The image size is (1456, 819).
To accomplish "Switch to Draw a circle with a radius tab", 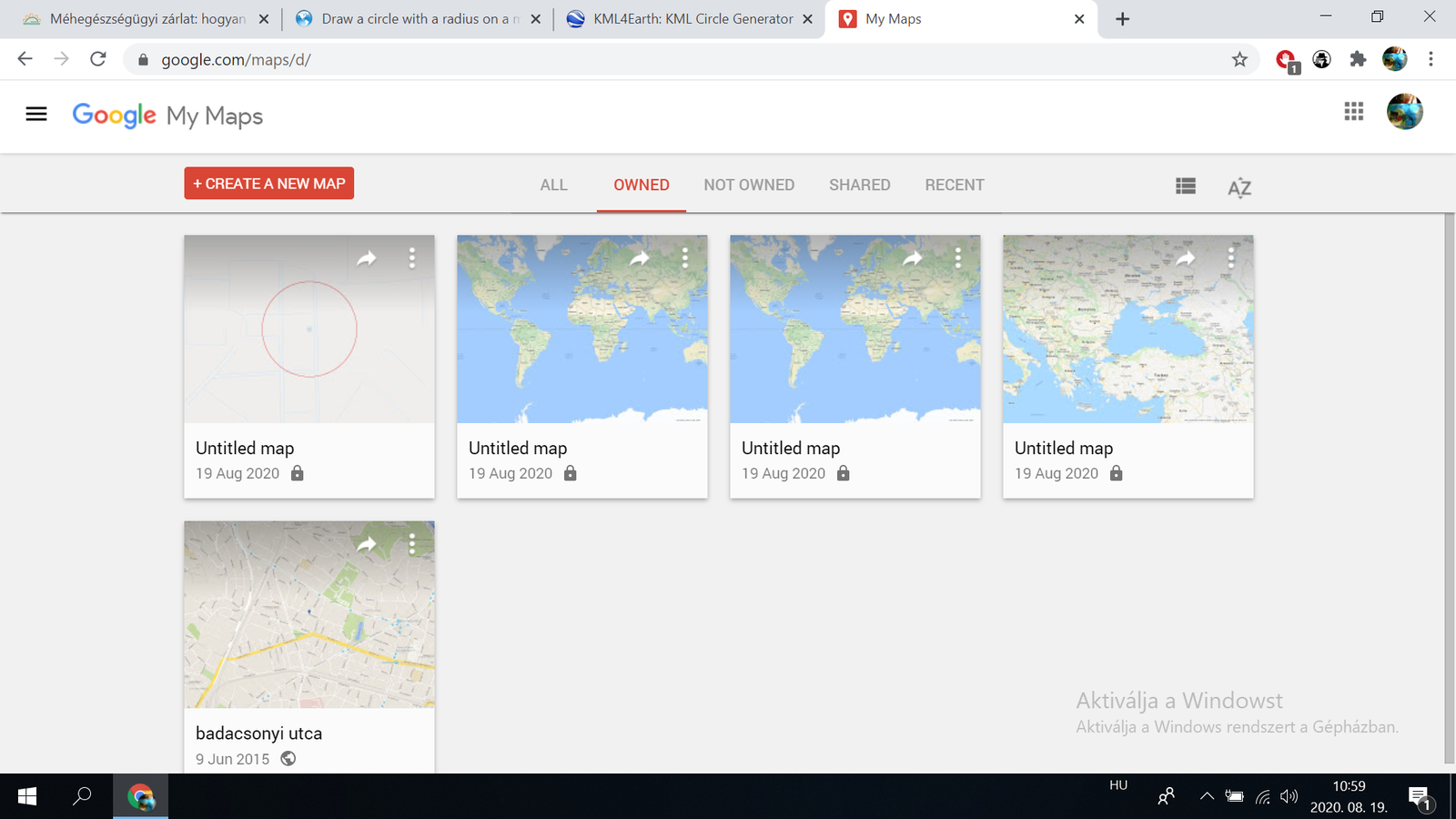I will pyautogui.click(x=419, y=19).
